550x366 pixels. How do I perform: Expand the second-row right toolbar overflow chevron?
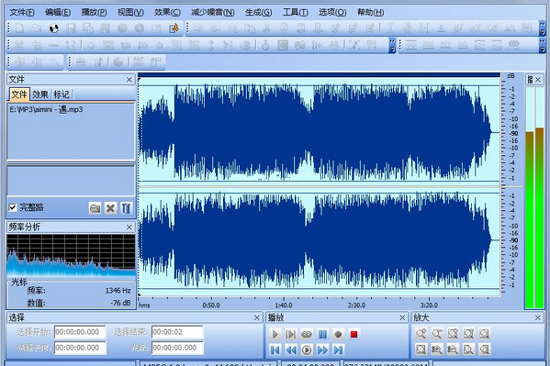click(x=543, y=45)
